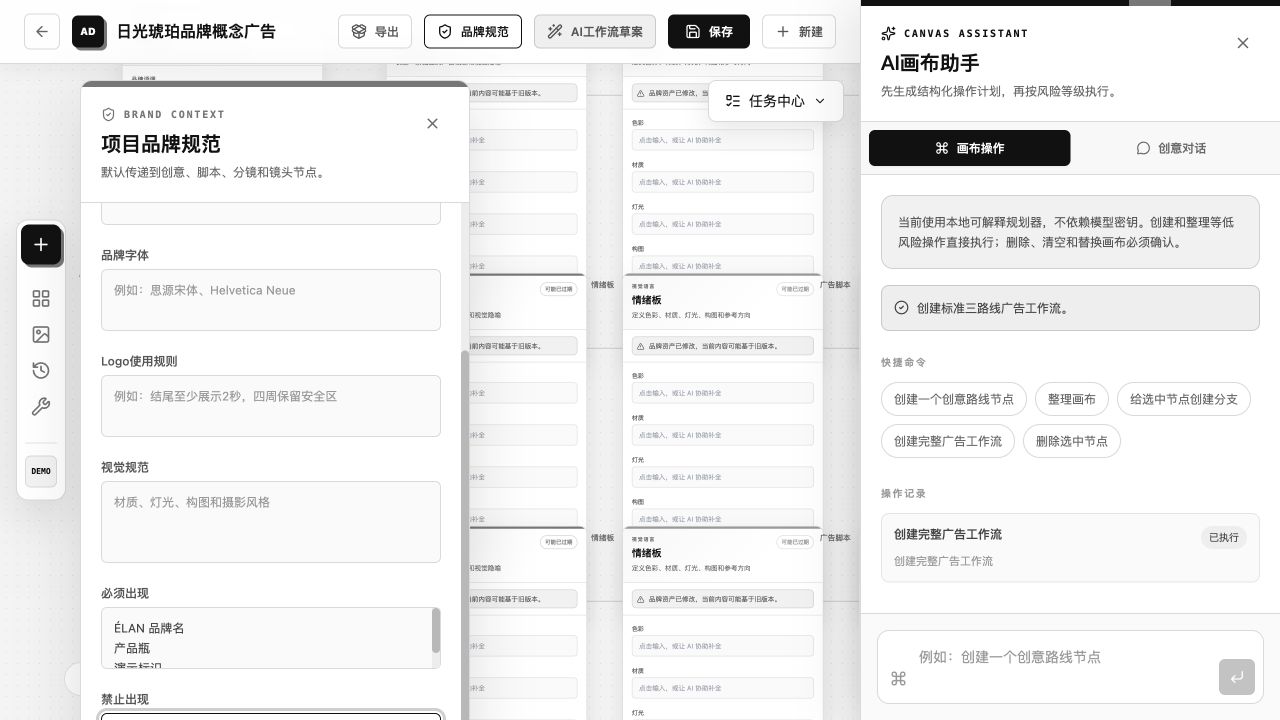Click the send arrow in assistant input
The height and width of the screenshot is (720, 1280).
pyautogui.click(x=1237, y=677)
